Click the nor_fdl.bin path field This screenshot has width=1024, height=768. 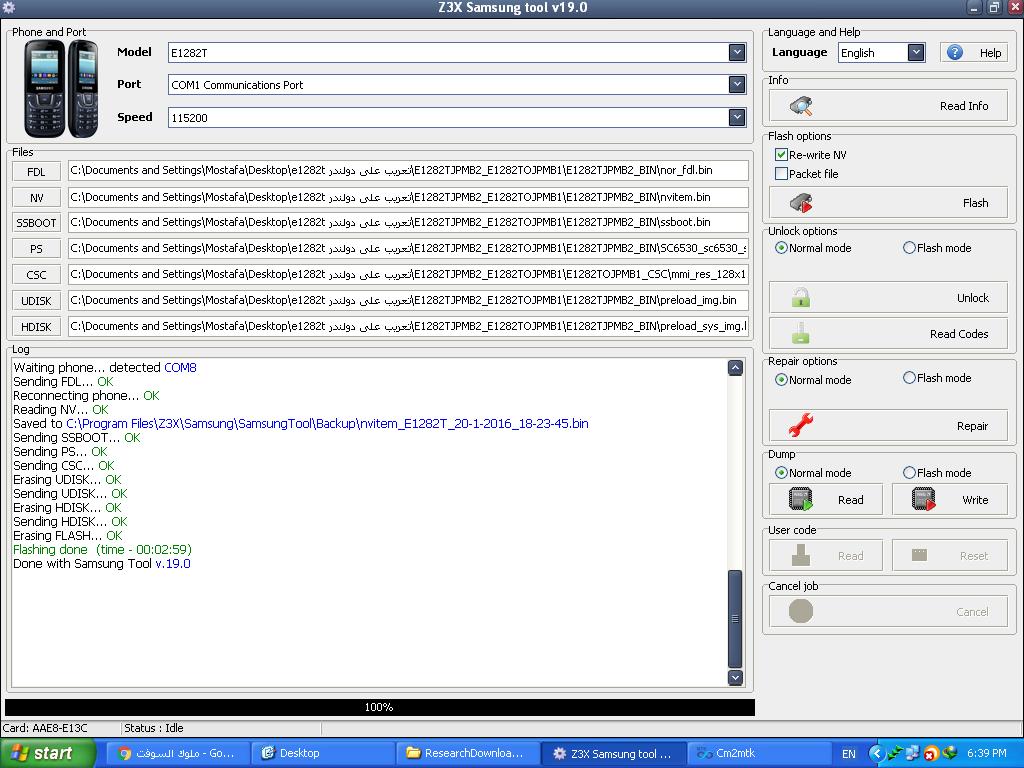[408, 170]
